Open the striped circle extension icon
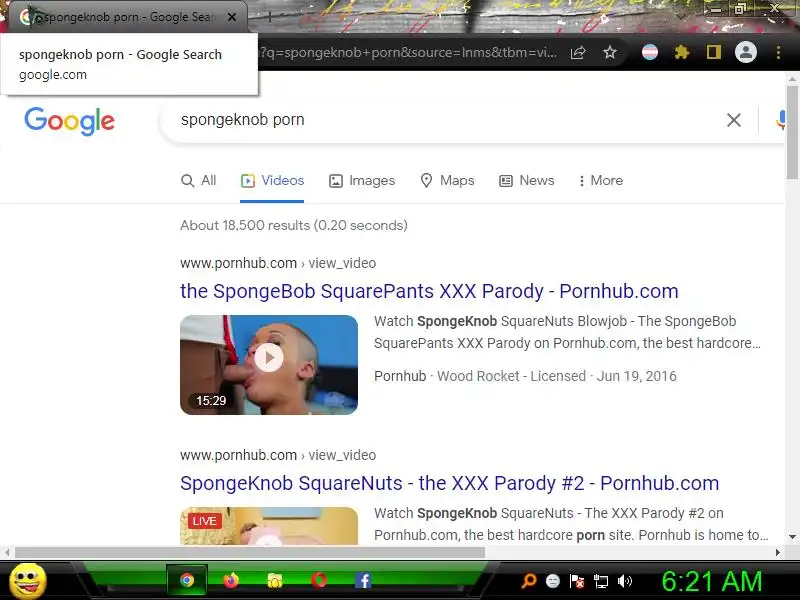Viewport: 800px width, 600px height. pos(649,52)
